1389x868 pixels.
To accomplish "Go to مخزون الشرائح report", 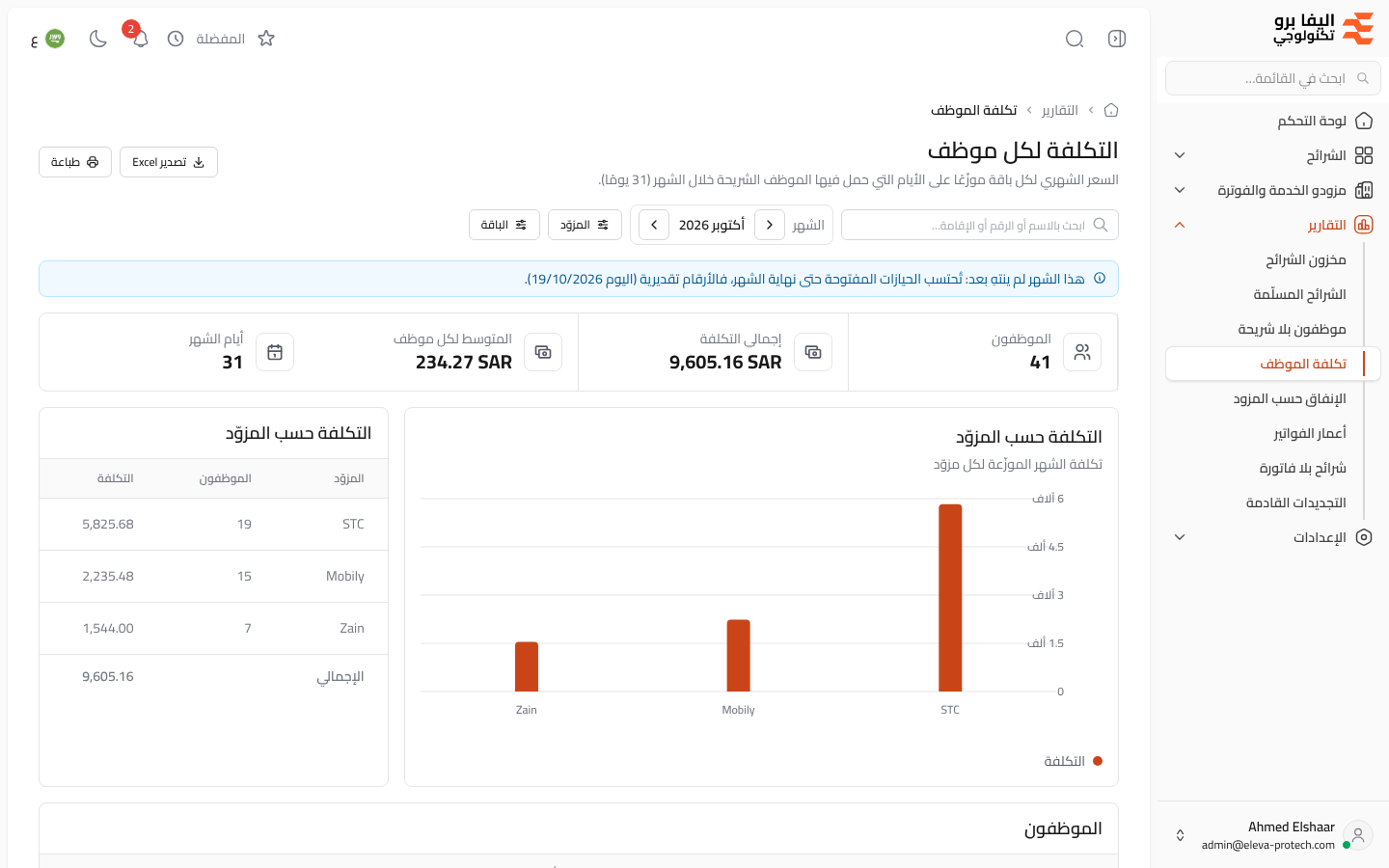I will (1305, 259).
